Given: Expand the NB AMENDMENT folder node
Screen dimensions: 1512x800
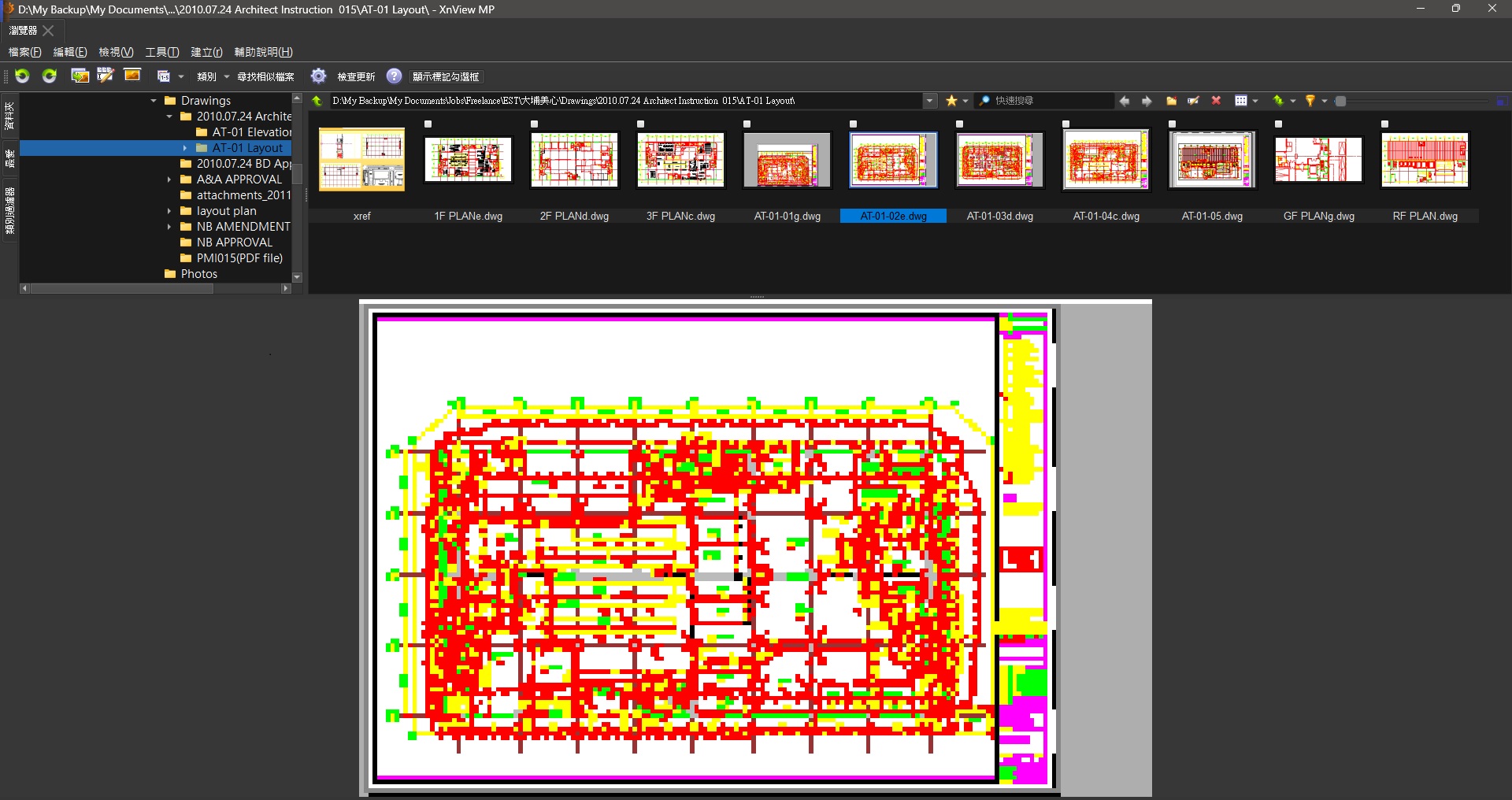Looking at the screenshot, I should pos(169,227).
